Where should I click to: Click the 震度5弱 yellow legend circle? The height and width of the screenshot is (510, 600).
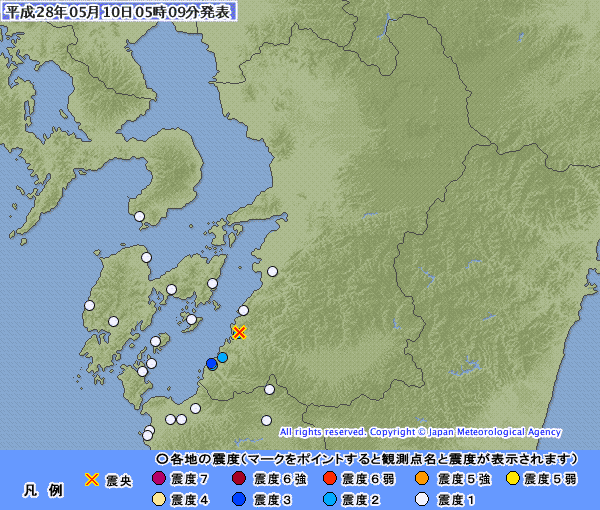point(513,478)
